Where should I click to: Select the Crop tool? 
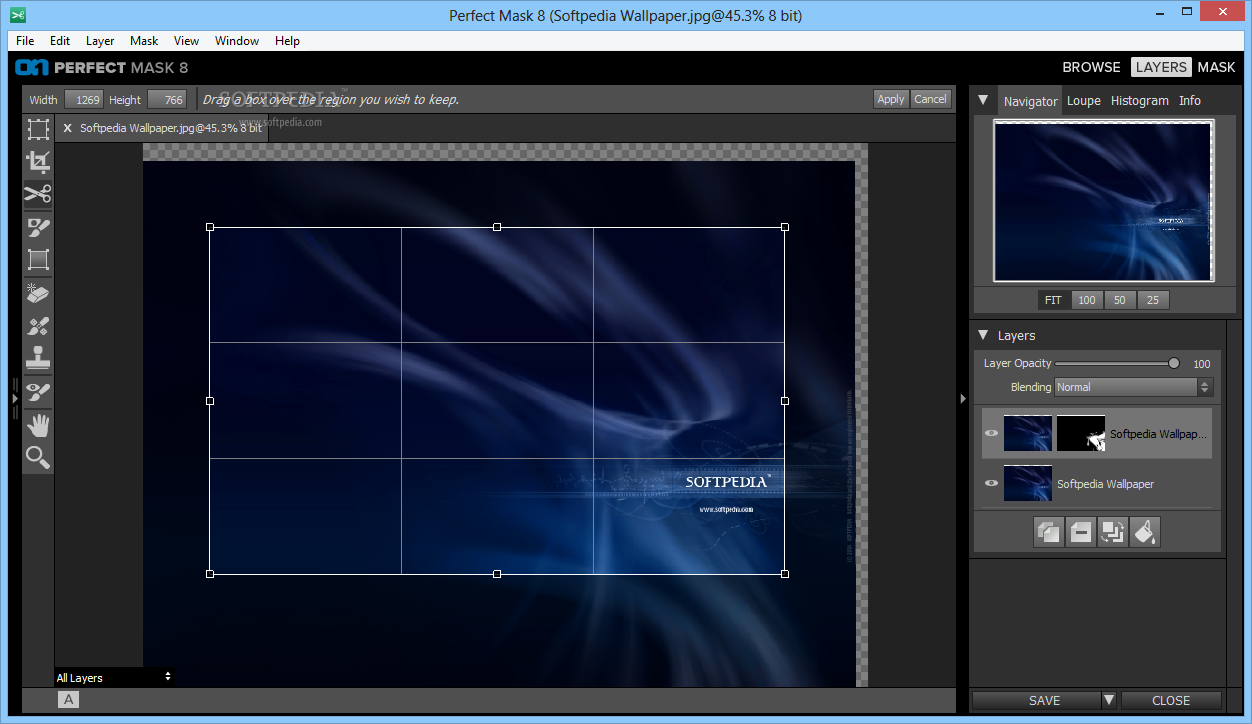click(x=38, y=162)
